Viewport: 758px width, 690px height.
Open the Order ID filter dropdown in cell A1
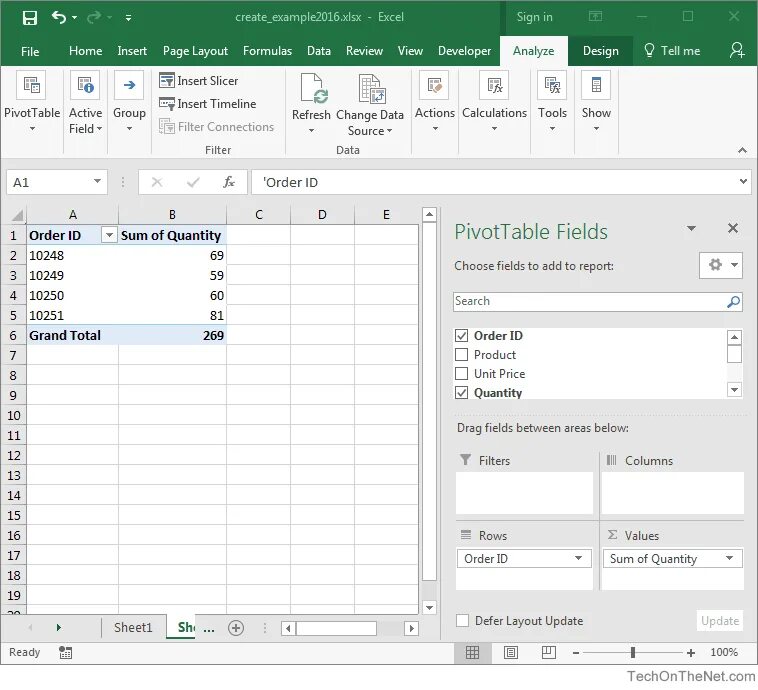pyautogui.click(x=109, y=235)
